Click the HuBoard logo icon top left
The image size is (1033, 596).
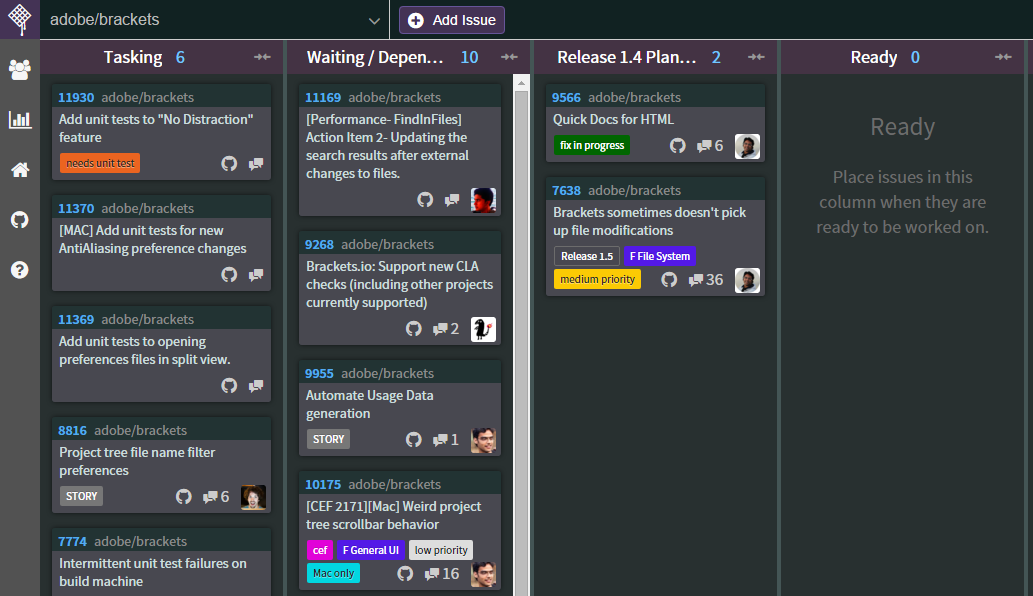click(x=18, y=19)
